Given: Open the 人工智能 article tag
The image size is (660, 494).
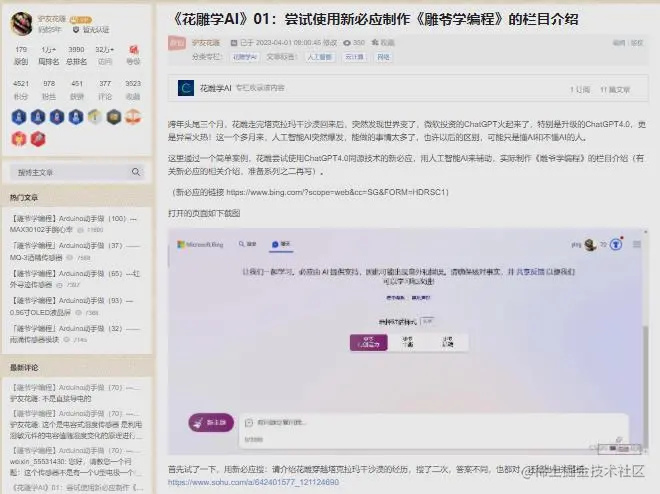Looking at the screenshot, I should [x=320, y=57].
